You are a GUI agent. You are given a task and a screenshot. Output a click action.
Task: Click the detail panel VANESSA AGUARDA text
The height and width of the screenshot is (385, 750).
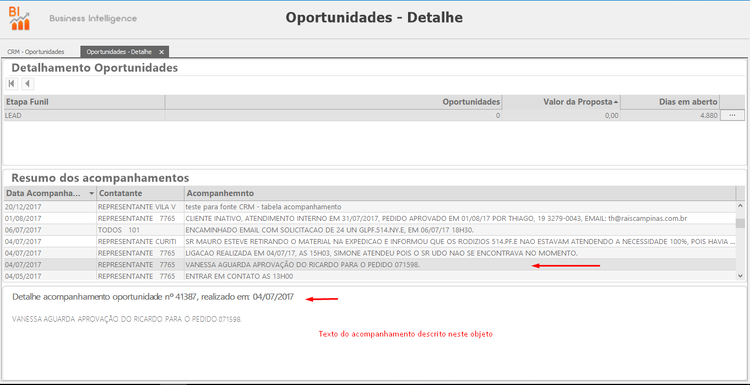tap(127, 319)
